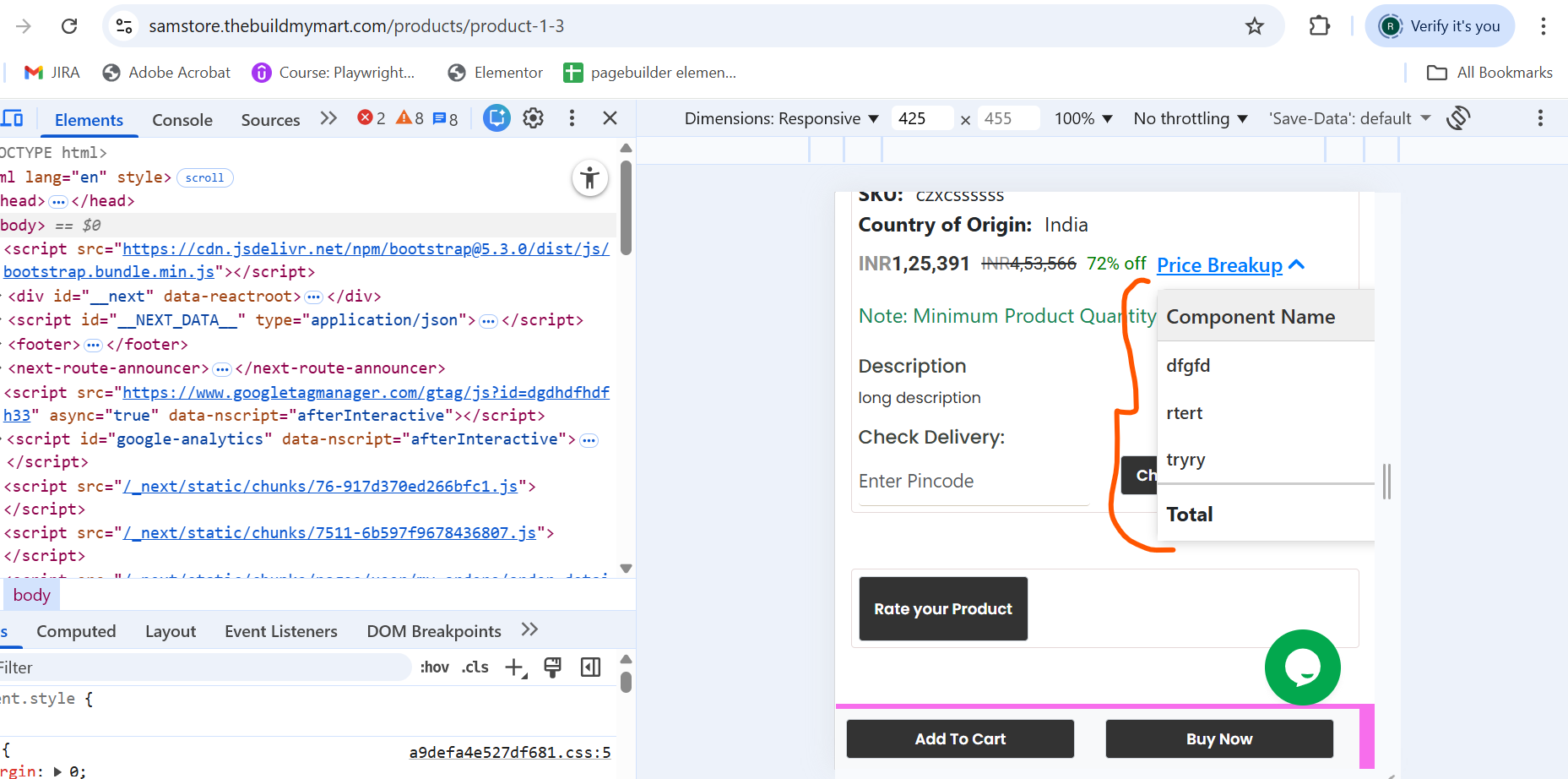The height and width of the screenshot is (779, 1568).
Task: Click the browser forward arrow
Action: 24,26
